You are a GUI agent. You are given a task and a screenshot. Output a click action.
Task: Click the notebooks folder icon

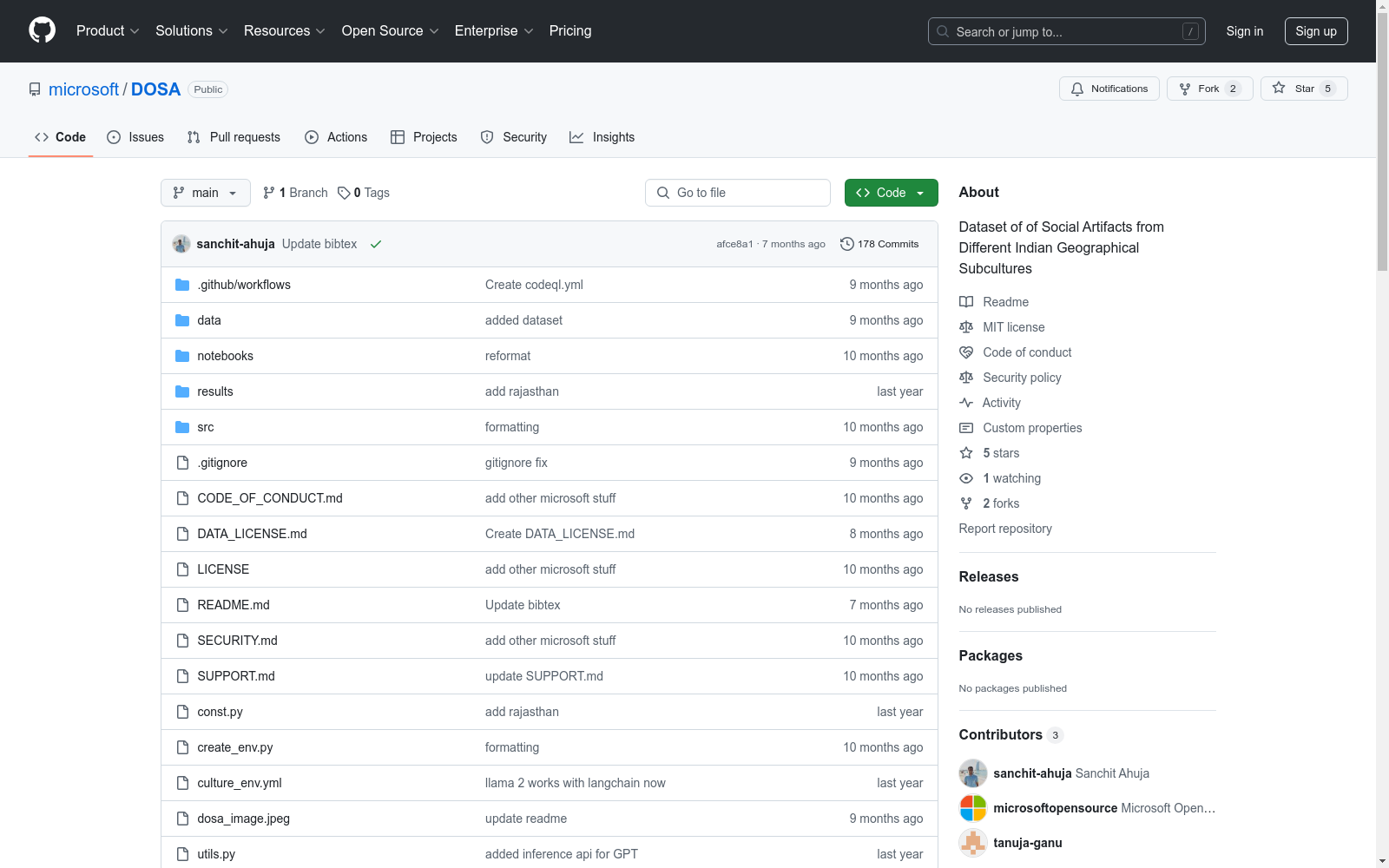(182, 356)
